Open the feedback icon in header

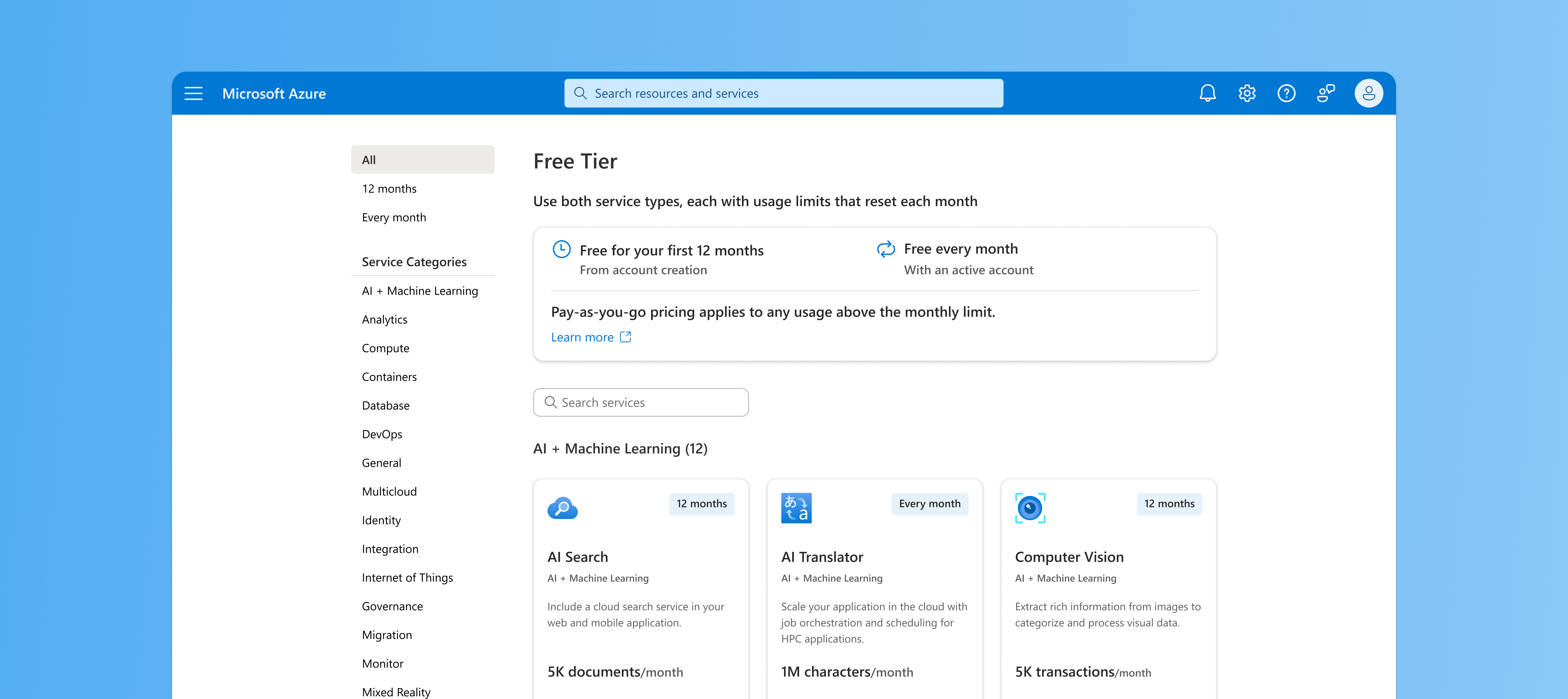[x=1326, y=93]
